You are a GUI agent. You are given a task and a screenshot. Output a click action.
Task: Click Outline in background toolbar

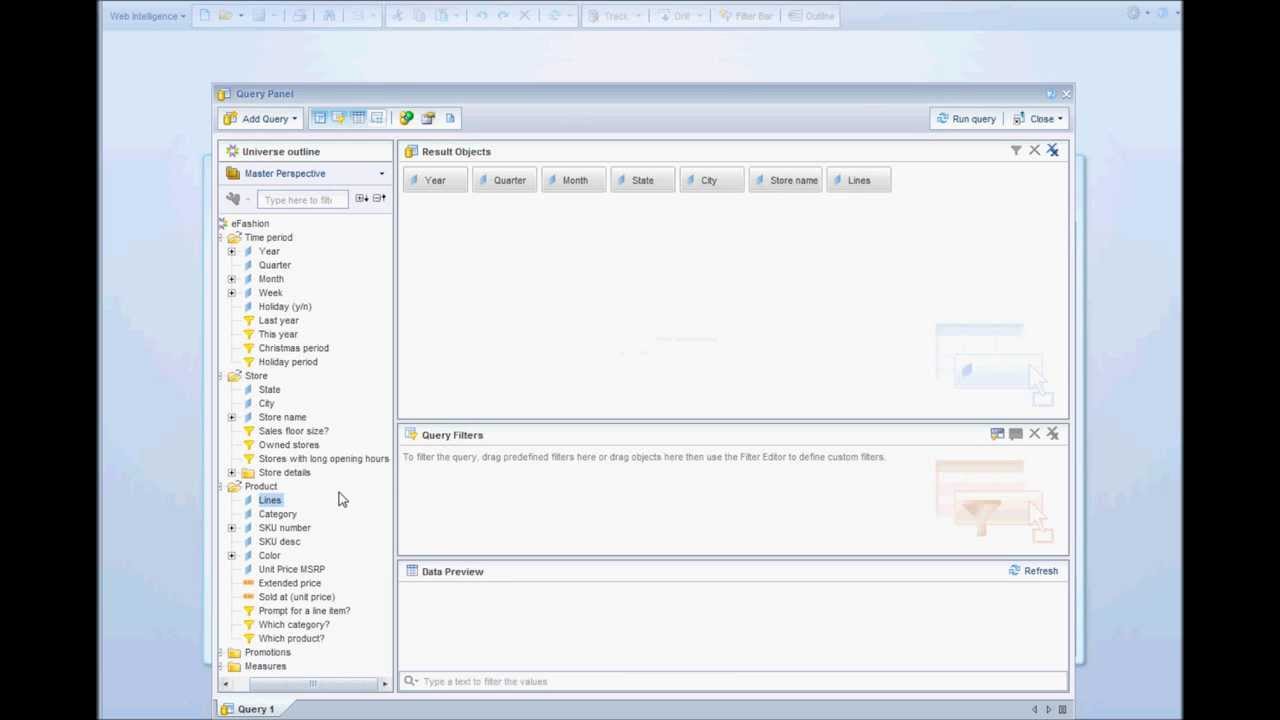[811, 16]
